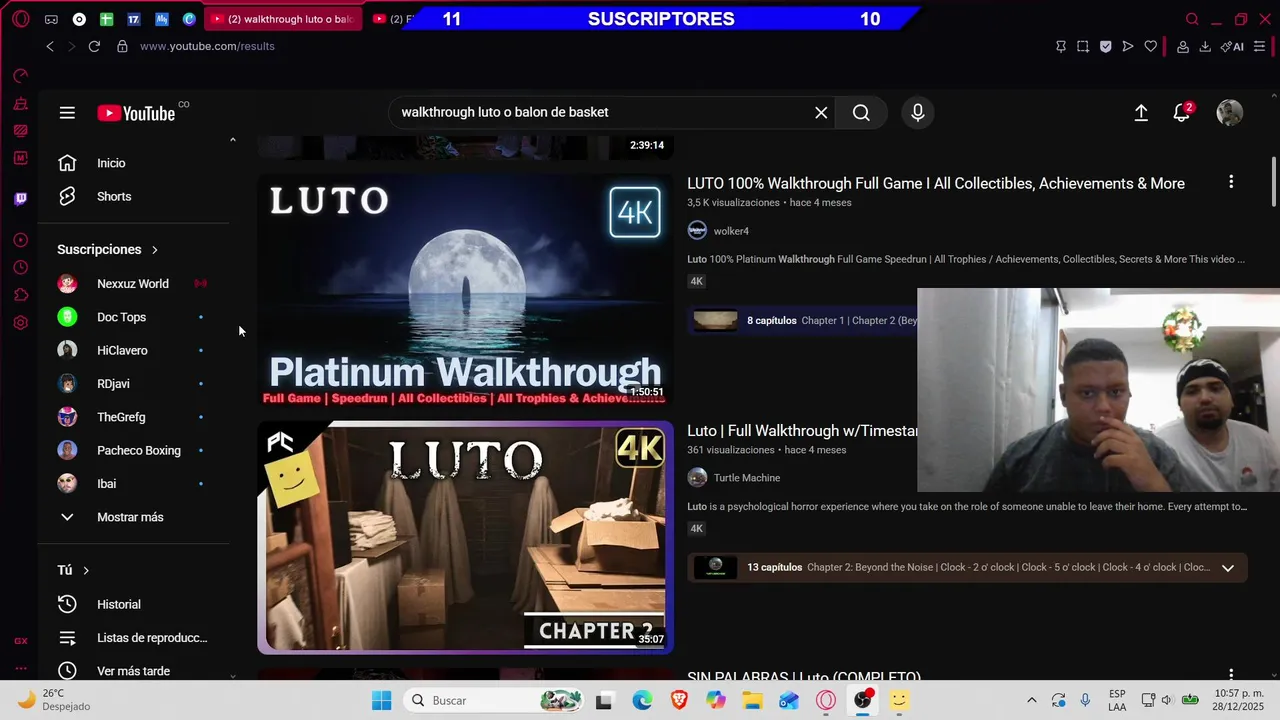The height and width of the screenshot is (720, 1280).
Task: Open the Opera main menu logo
Action: 21,19
